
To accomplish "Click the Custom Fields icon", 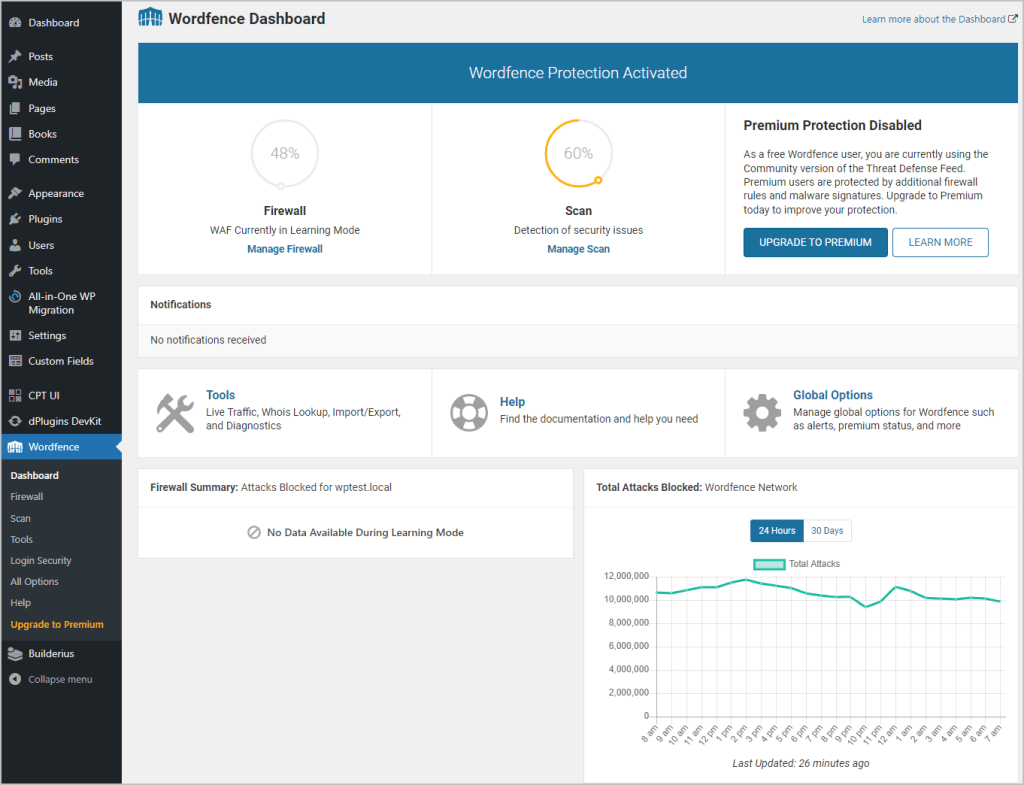I will [x=15, y=360].
